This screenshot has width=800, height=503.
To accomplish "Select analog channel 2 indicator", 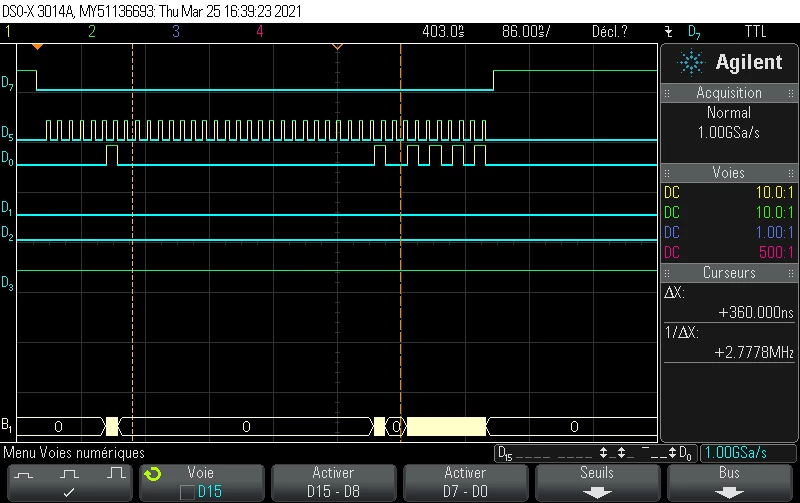I will [x=92, y=32].
